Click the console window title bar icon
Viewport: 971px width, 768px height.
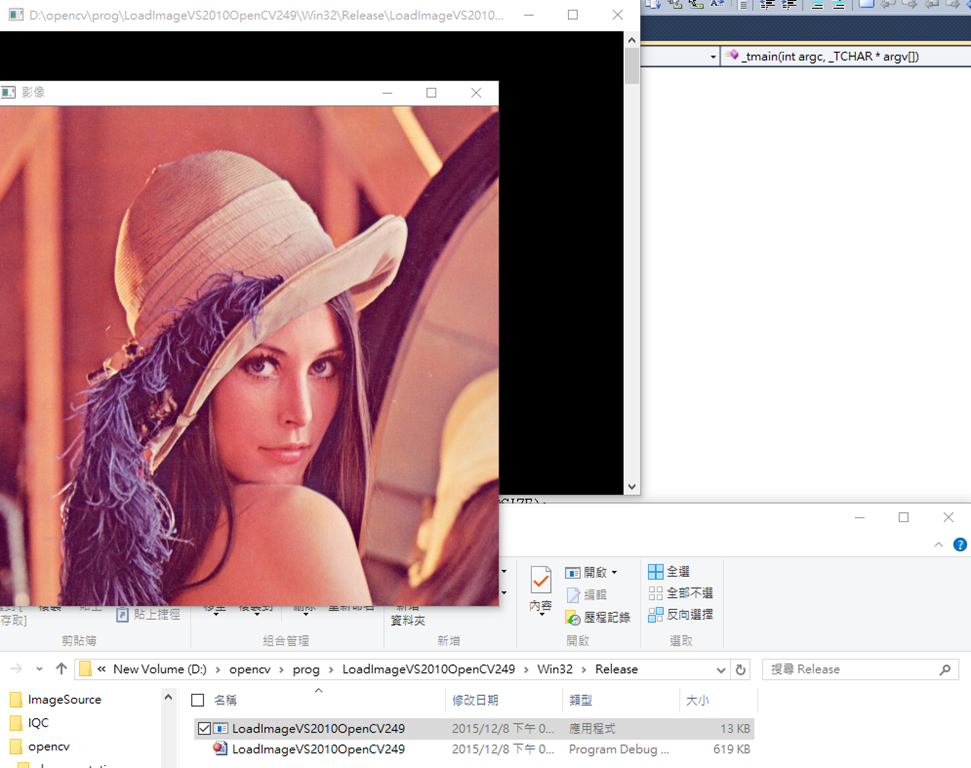point(16,15)
